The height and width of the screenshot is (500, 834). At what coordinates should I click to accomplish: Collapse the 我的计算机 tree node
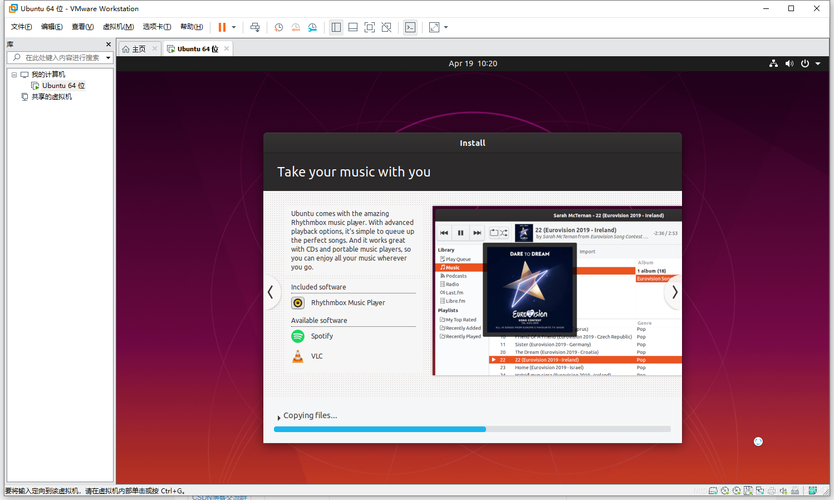[x=14, y=74]
